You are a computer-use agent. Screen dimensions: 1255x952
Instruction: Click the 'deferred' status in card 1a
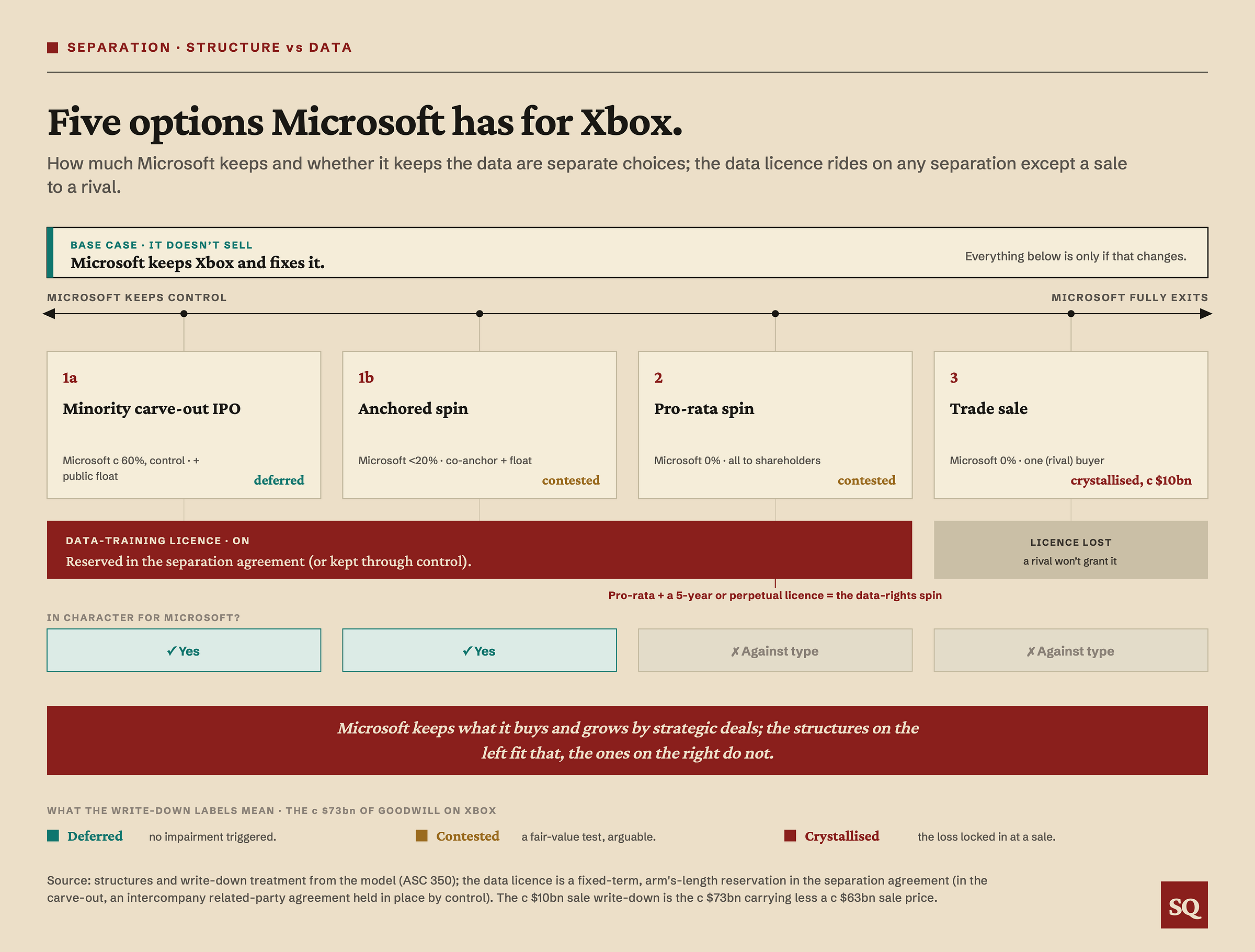coord(279,480)
